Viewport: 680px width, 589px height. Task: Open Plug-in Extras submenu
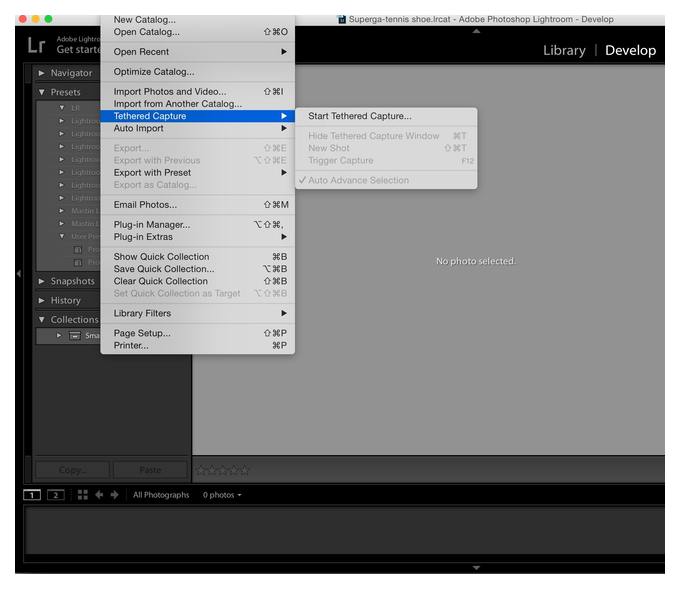pyautogui.click(x=198, y=237)
